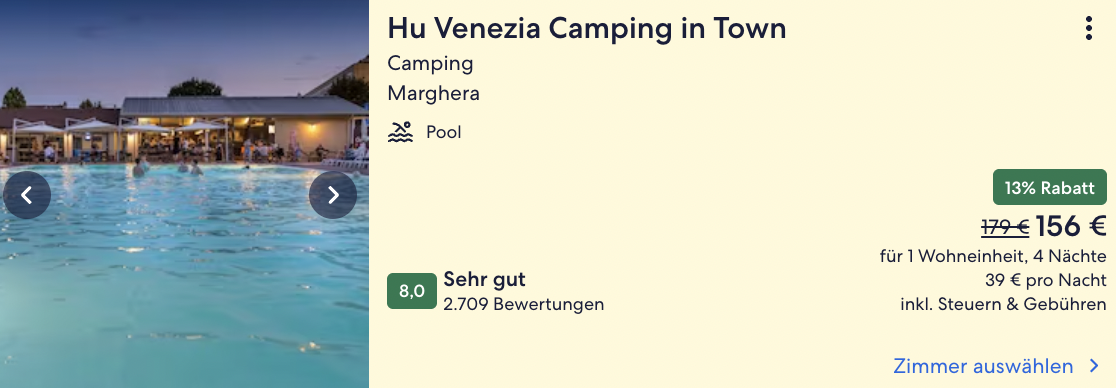Image resolution: width=1116 pixels, height=388 pixels.
Task: Click the 39 € pro Nacht text
Action: 1046,280
